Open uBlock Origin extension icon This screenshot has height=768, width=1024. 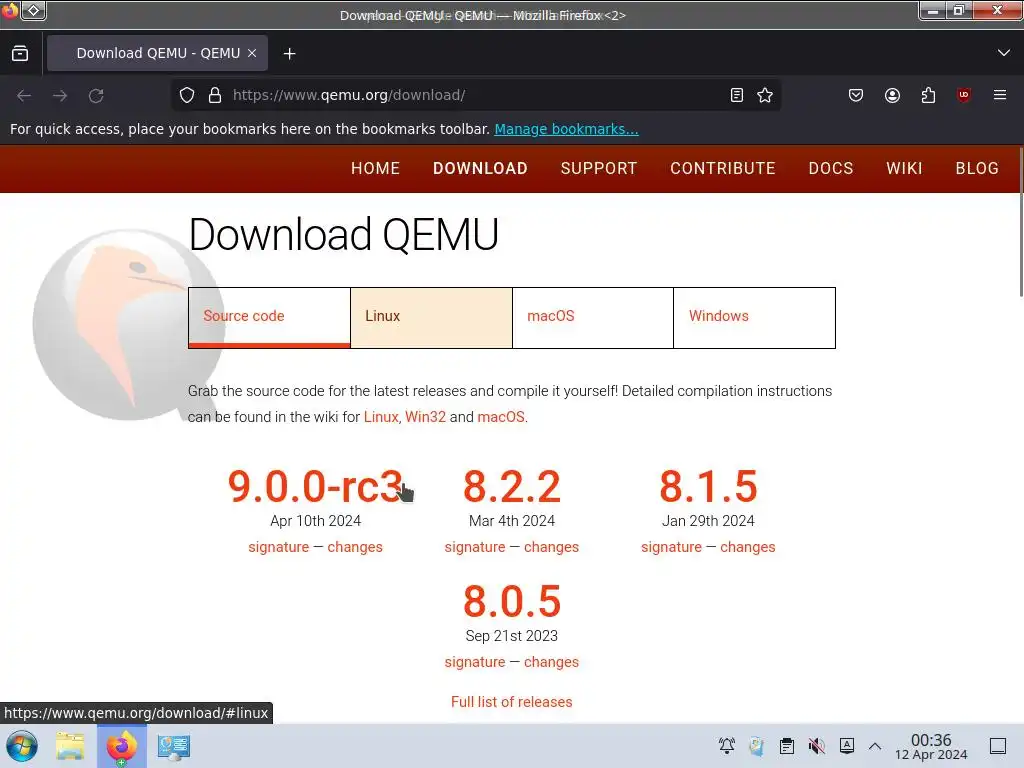pos(963,95)
